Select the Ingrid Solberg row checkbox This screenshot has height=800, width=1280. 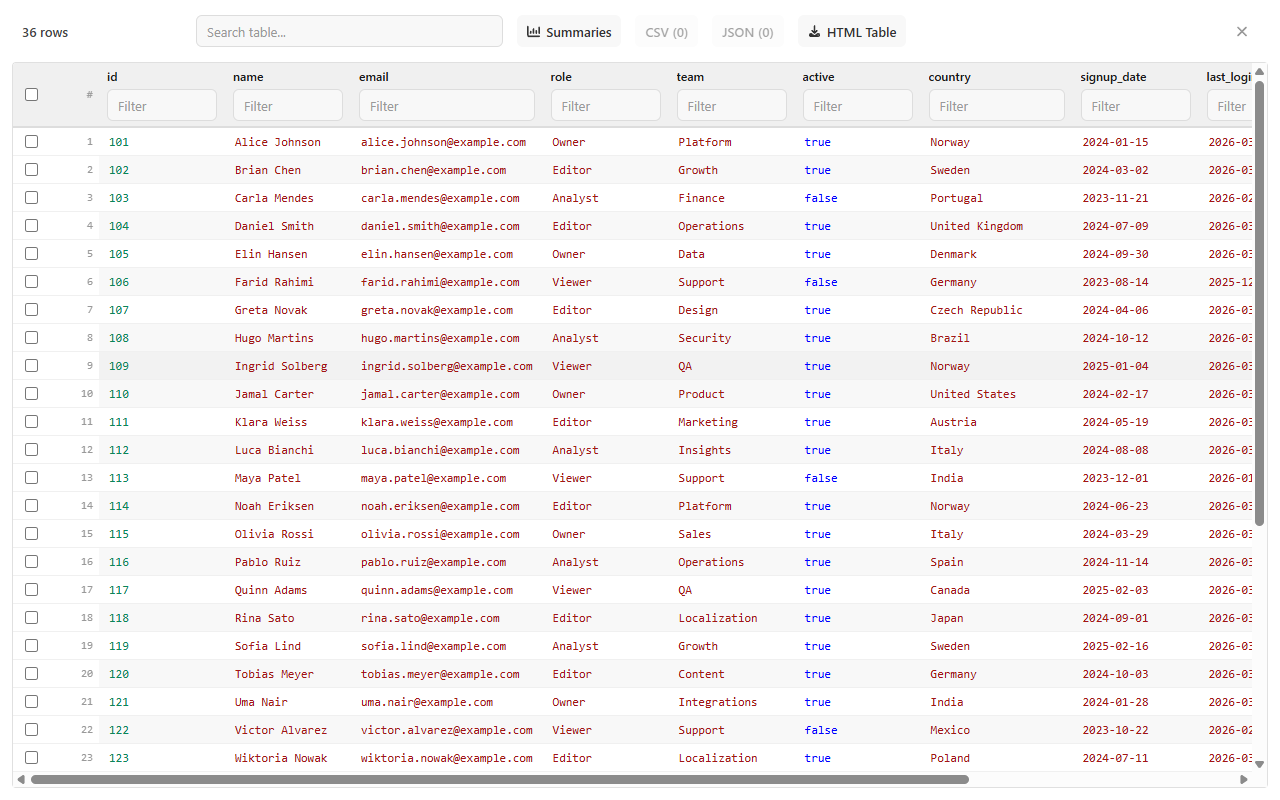tap(32, 366)
